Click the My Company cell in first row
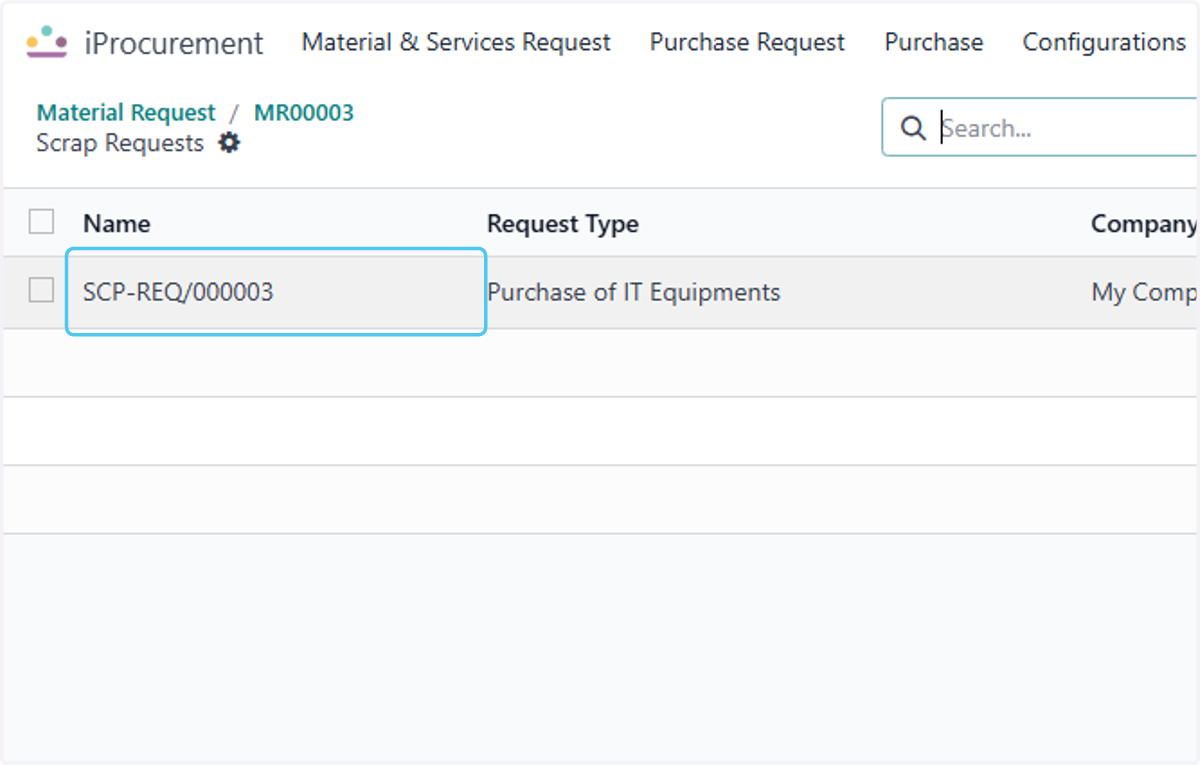Viewport: 1200px width, 765px height. tap(1145, 292)
